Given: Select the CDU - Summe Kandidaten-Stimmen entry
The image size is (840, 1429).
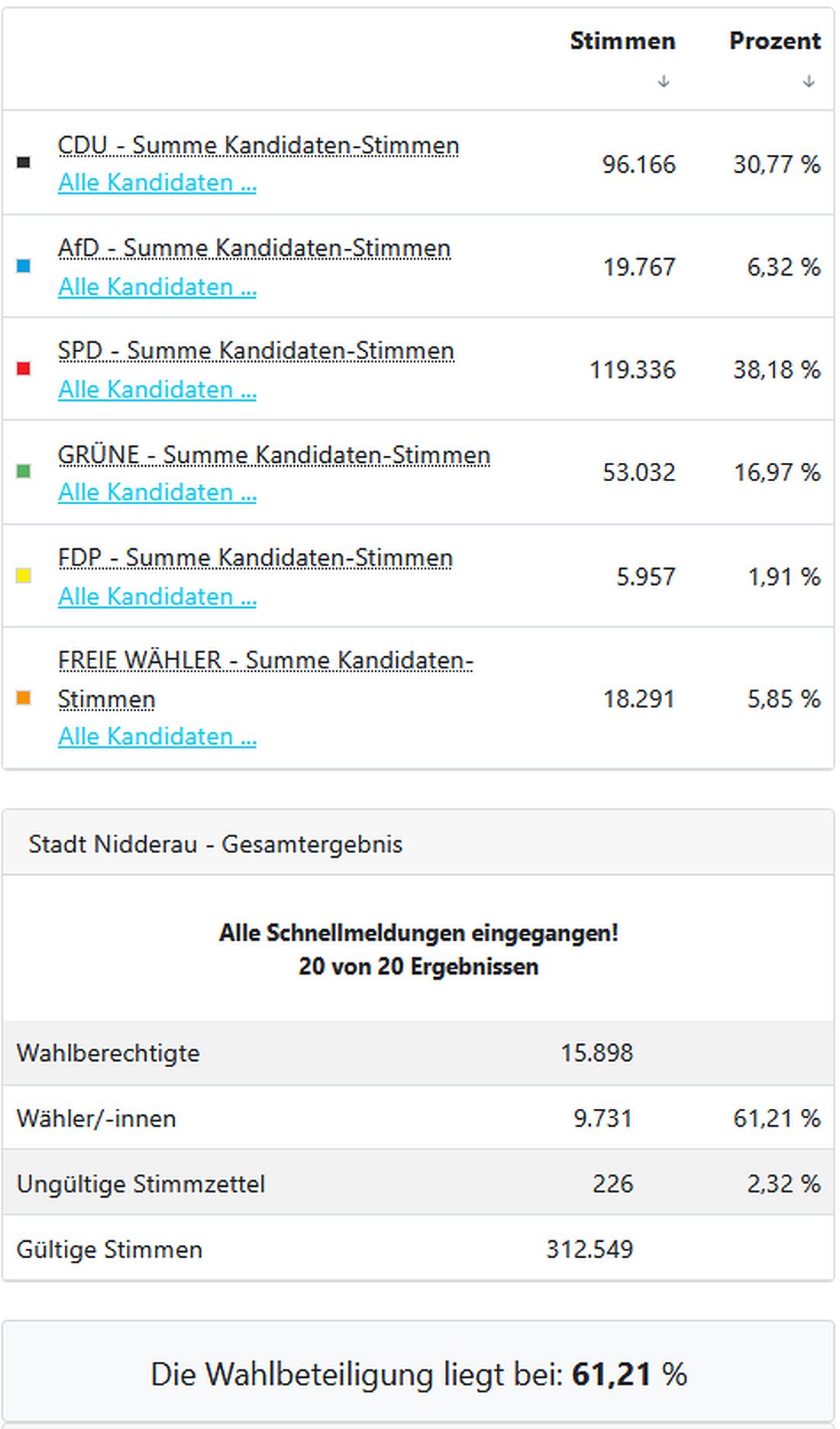Looking at the screenshot, I should [x=258, y=144].
